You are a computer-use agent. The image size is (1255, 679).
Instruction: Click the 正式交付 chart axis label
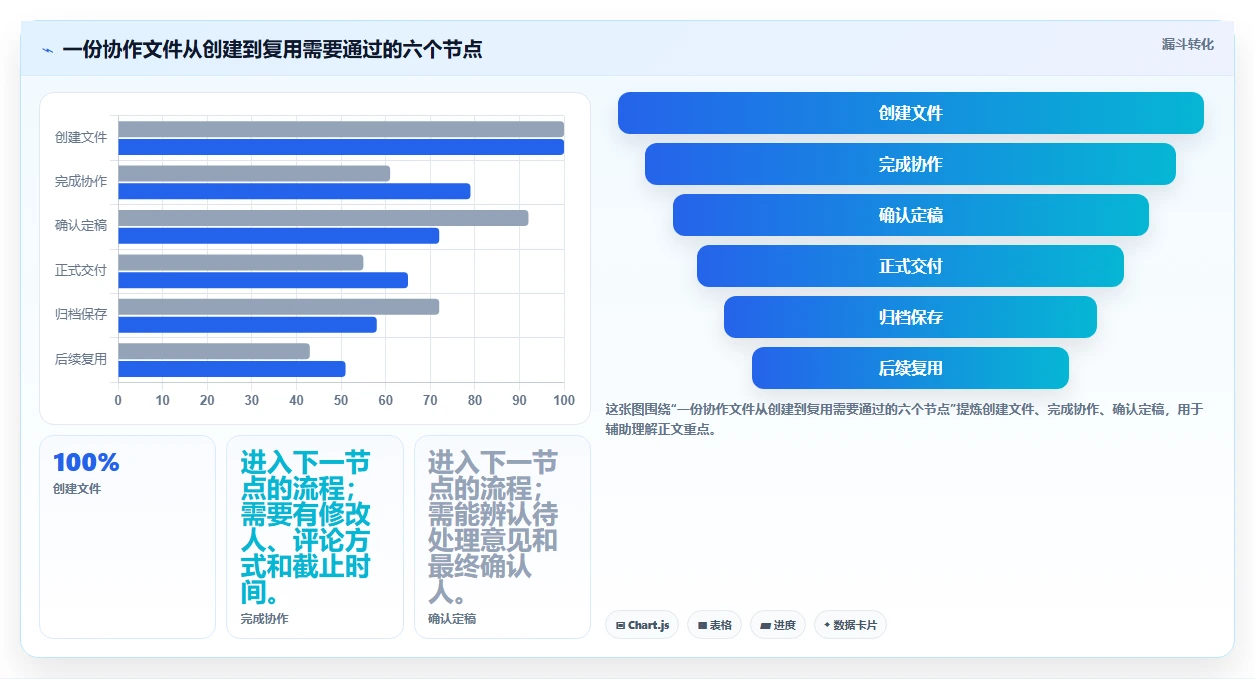81,271
